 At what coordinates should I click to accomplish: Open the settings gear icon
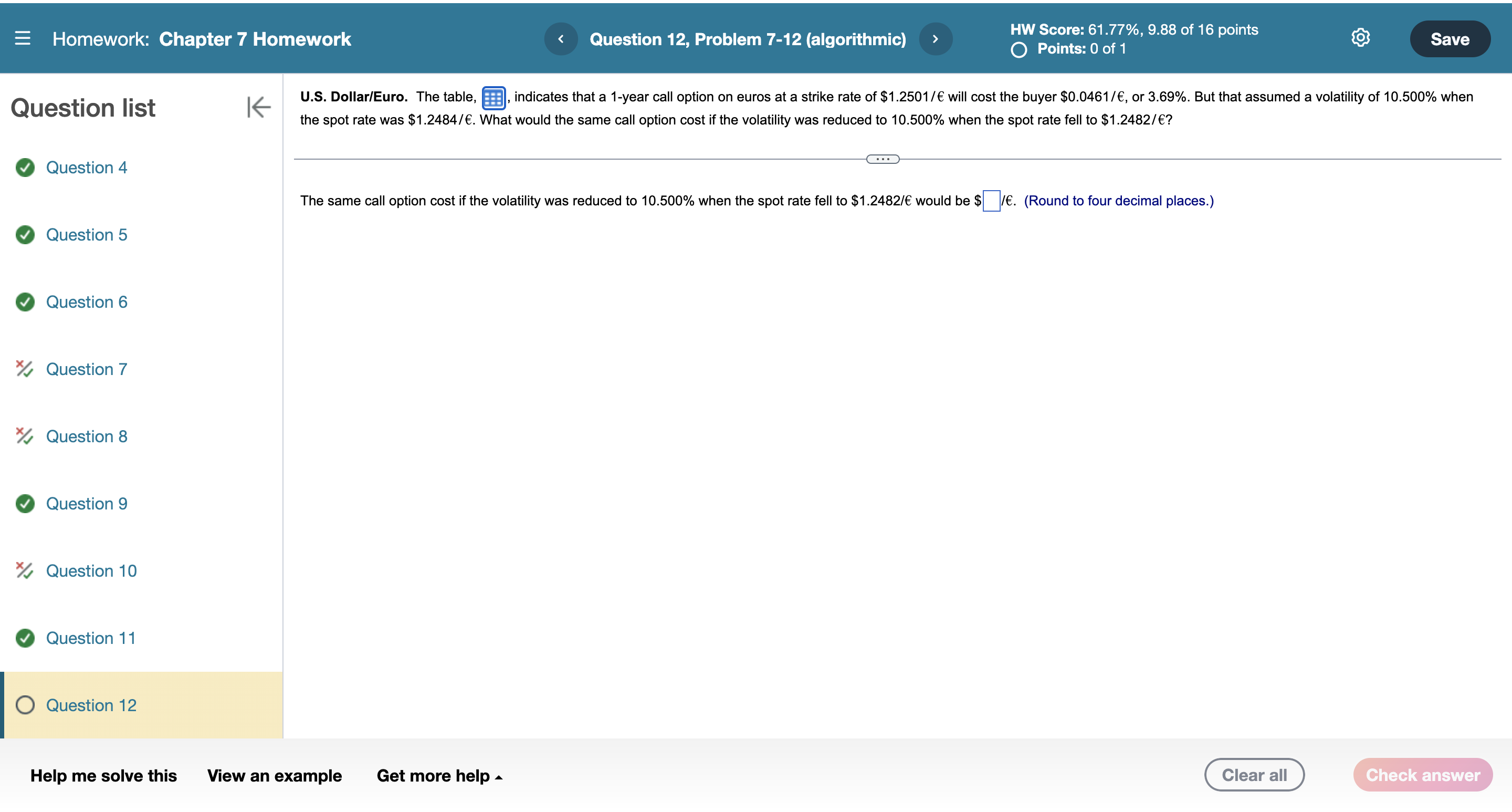pos(1360,38)
